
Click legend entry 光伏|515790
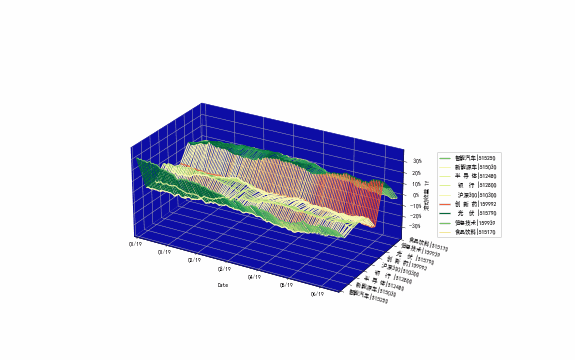468,213
